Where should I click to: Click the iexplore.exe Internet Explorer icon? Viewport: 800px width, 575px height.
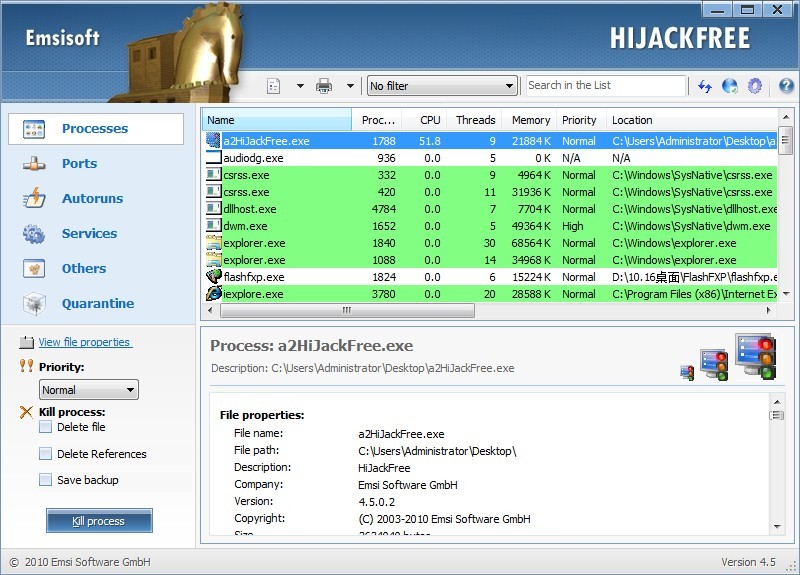[213, 294]
